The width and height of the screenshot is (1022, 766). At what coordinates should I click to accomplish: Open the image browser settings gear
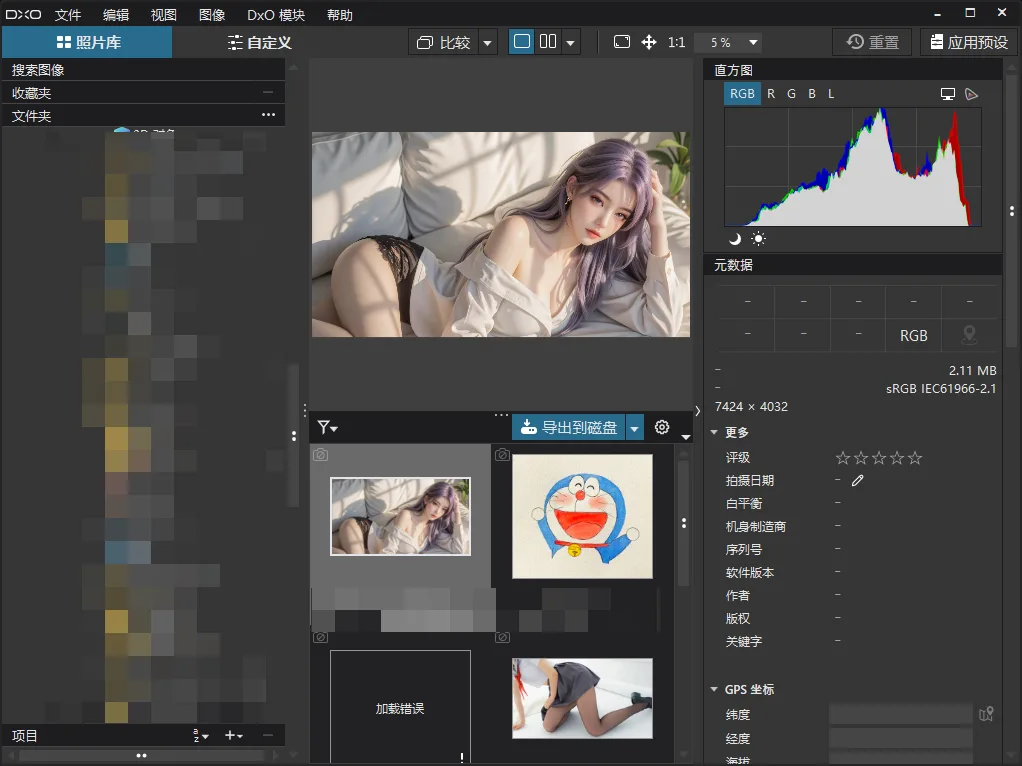[x=662, y=427]
